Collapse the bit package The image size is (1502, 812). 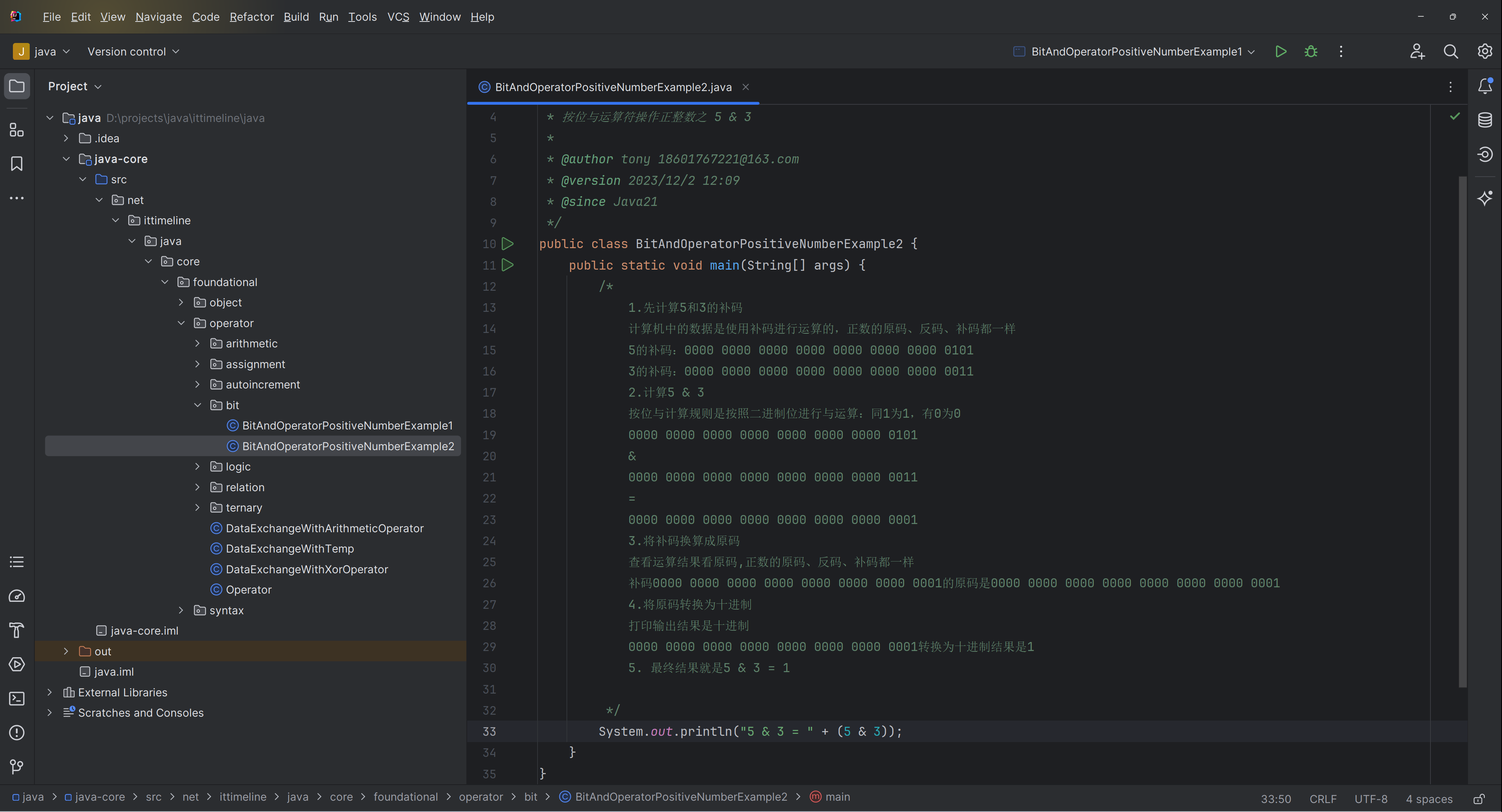(x=198, y=405)
